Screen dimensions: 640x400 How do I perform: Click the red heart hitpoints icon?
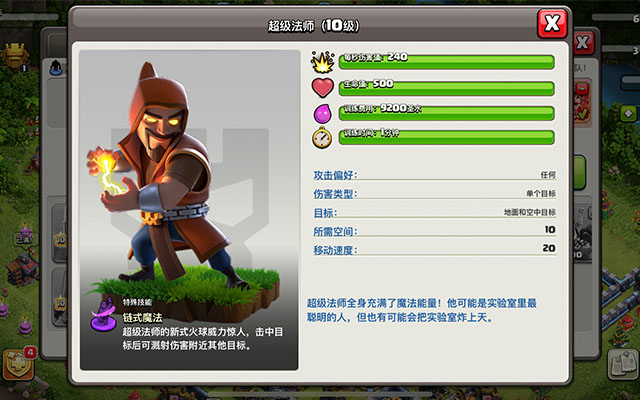[x=322, y=87]
